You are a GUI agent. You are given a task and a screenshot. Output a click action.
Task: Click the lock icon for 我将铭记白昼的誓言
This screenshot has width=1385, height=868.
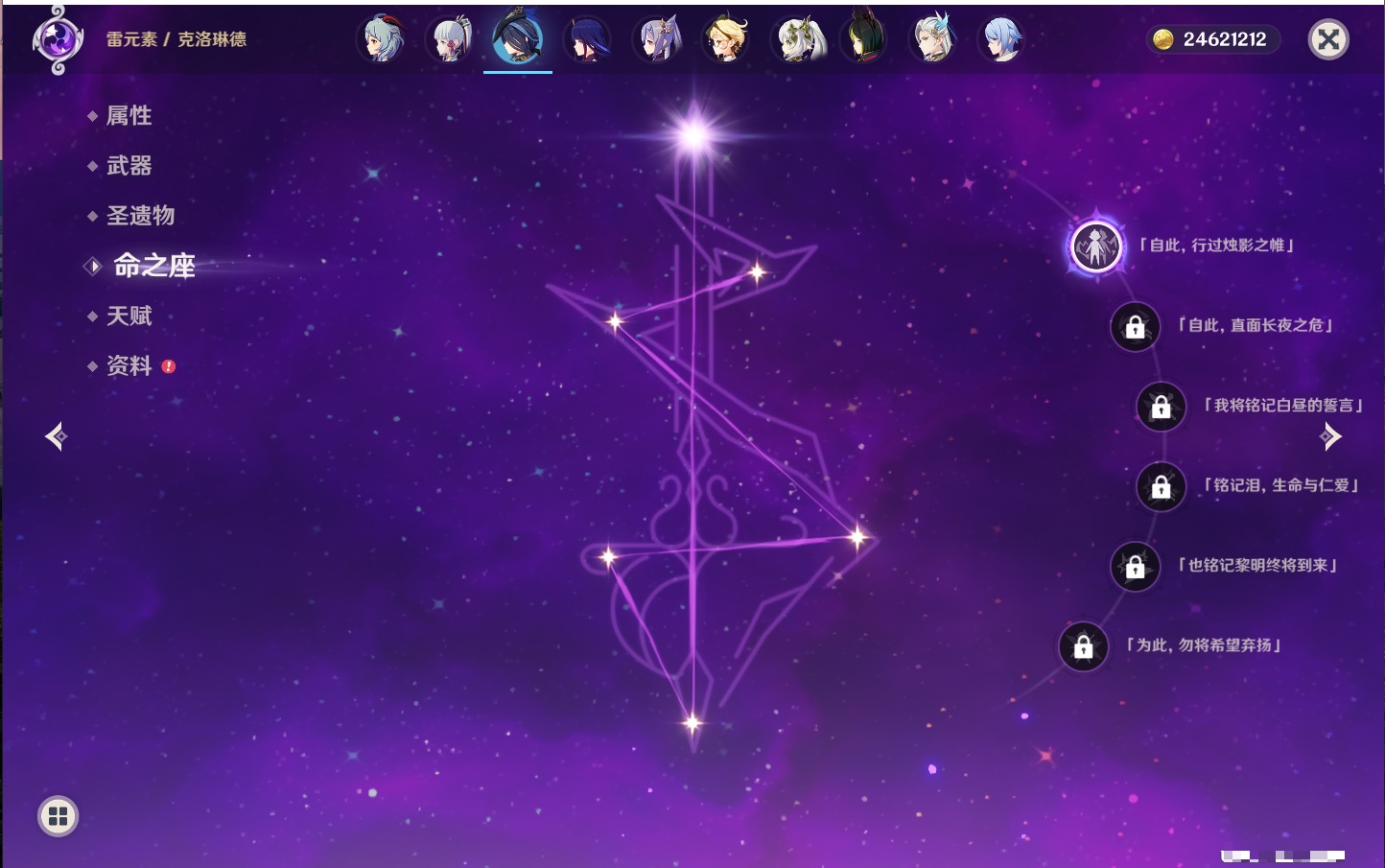tap(1161, 407)
